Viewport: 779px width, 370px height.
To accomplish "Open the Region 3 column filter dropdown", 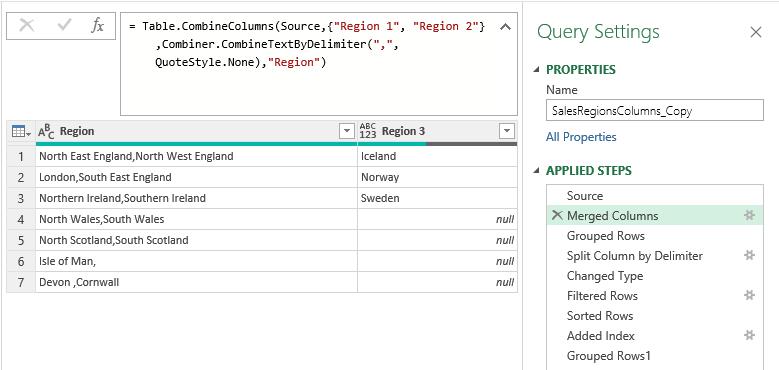I will tap(507, 131).
